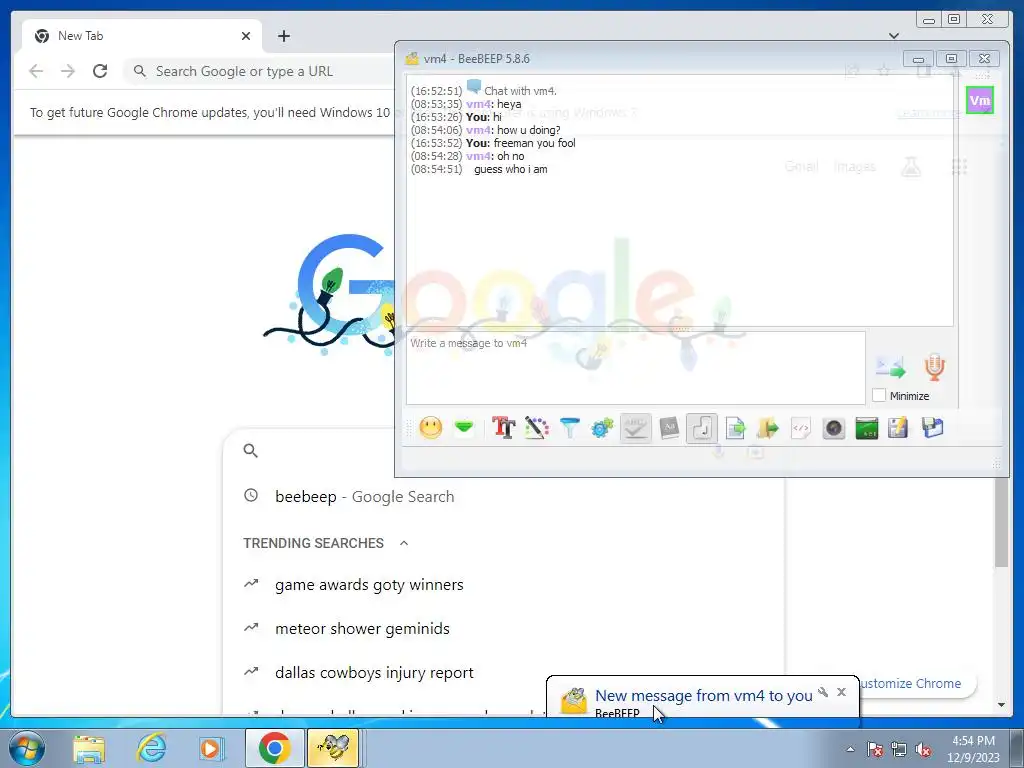Tick the Minimize checkbox
1024x768 pixels.
tap(879, 396)
